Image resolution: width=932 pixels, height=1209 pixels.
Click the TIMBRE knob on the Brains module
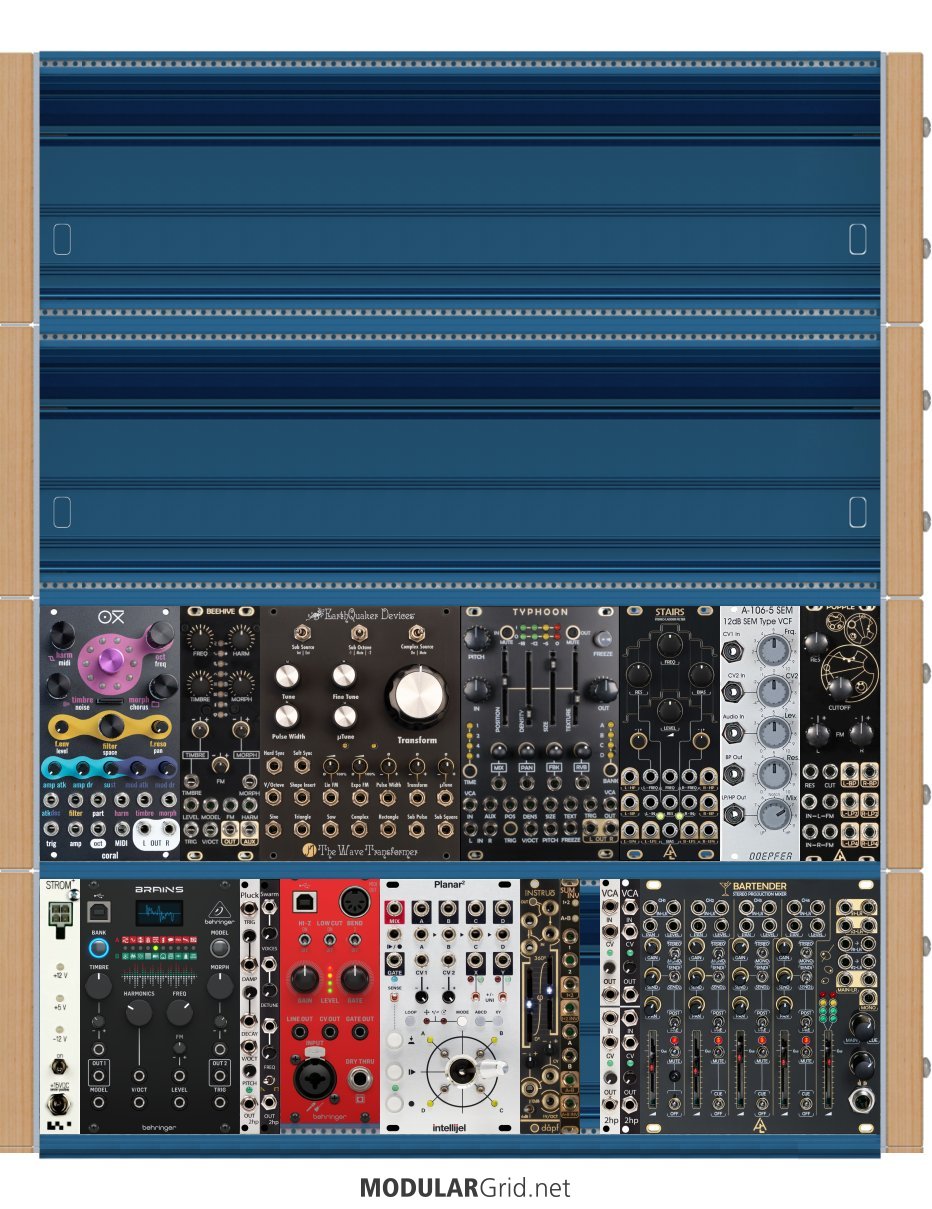click(x=97, y=986)
